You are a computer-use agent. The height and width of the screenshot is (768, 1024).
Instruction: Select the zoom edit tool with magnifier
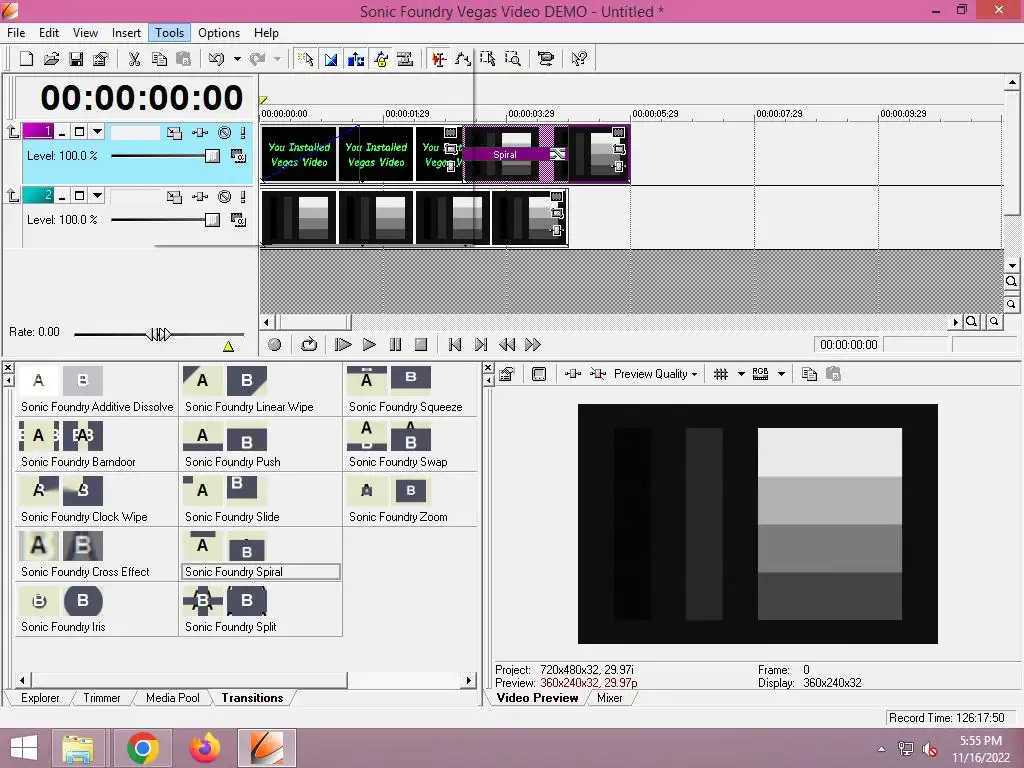tap(513, 59)
